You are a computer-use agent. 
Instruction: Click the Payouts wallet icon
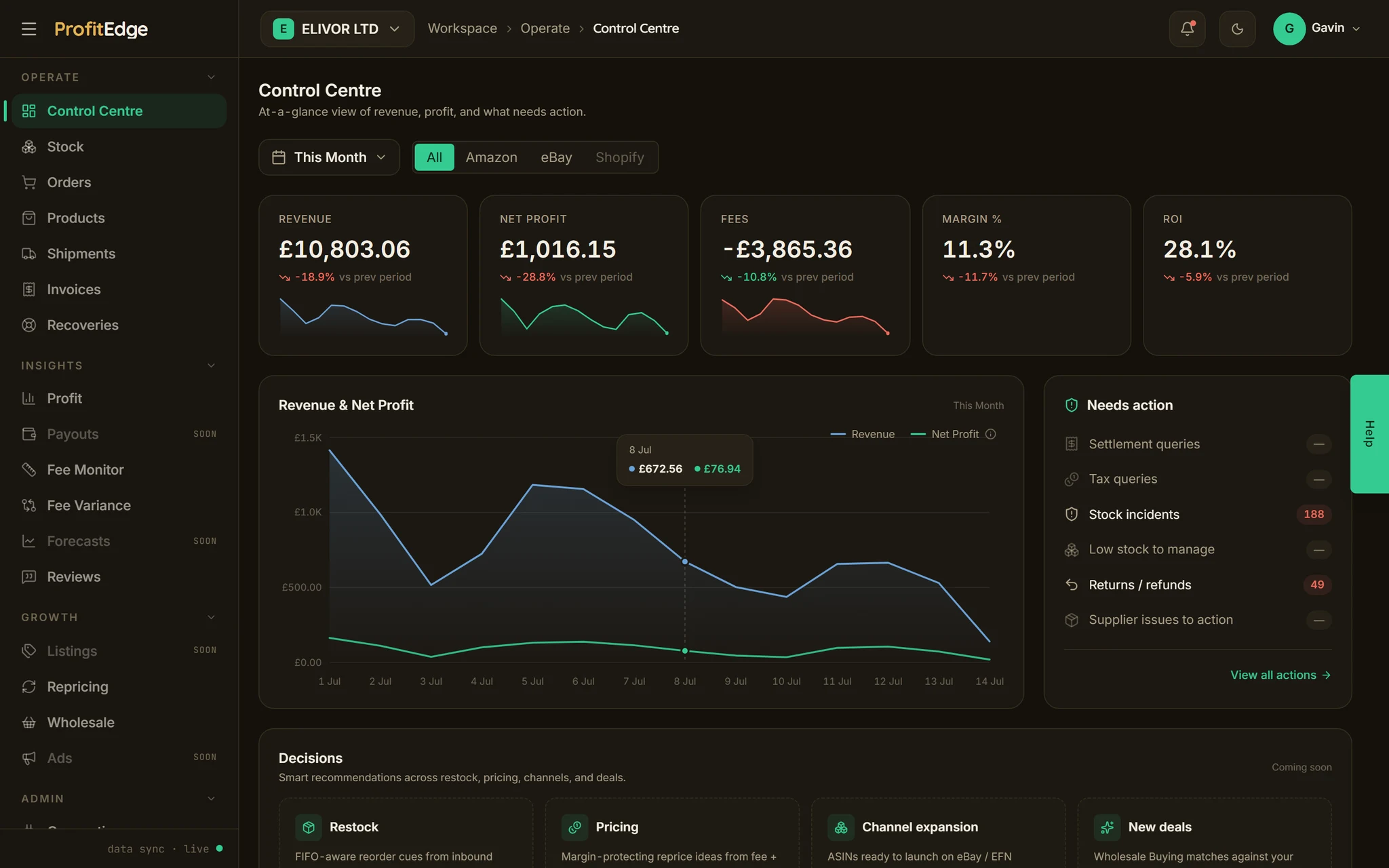point(28,434)
